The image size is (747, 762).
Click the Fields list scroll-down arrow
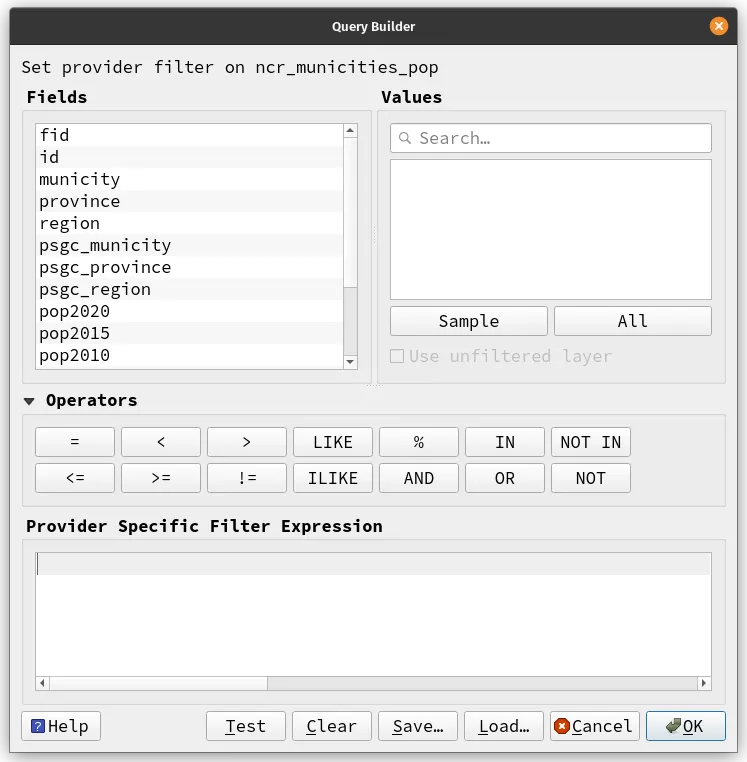[x=350, y=362]
